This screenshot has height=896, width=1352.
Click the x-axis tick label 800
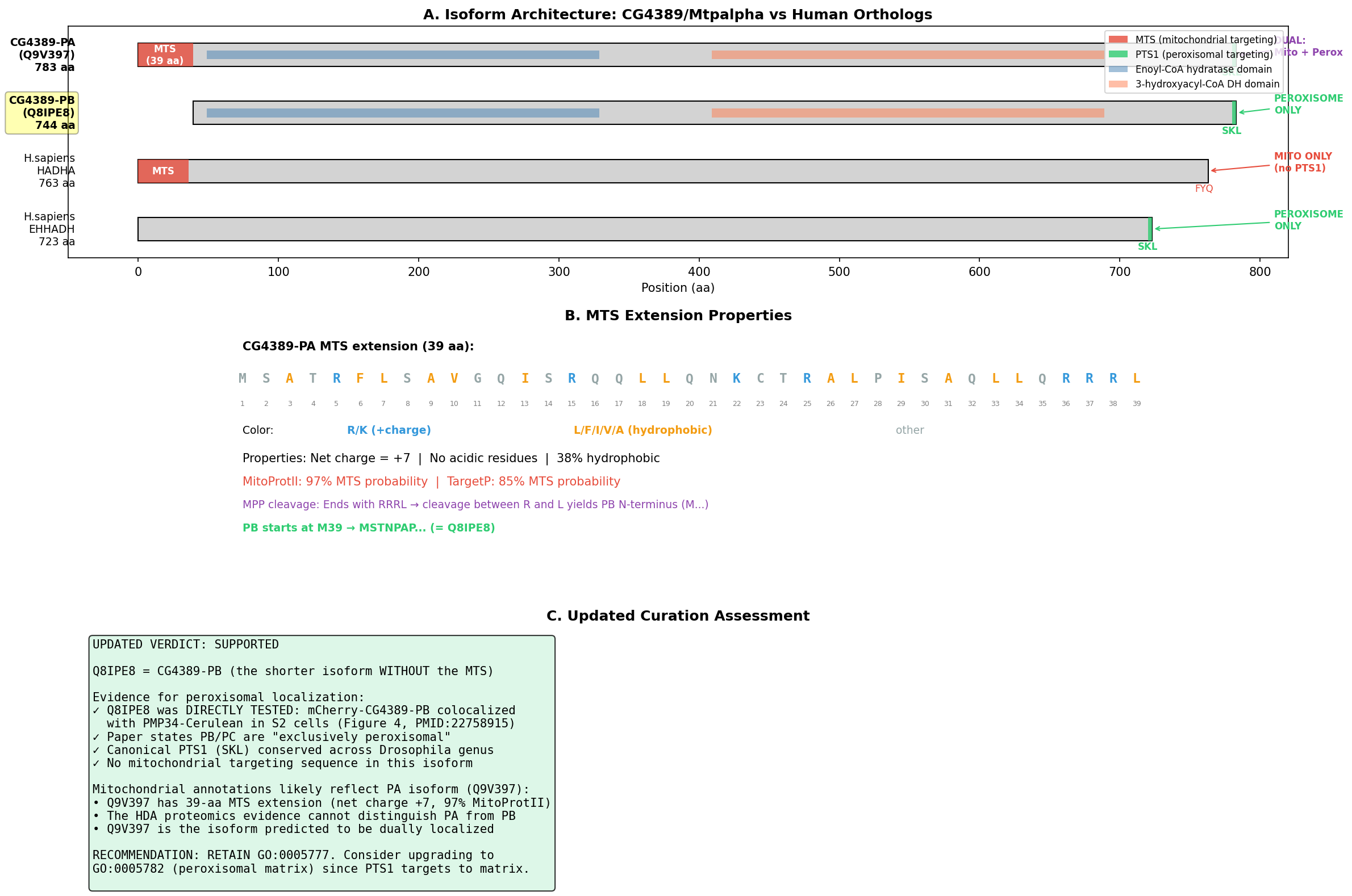[1260, 273]
